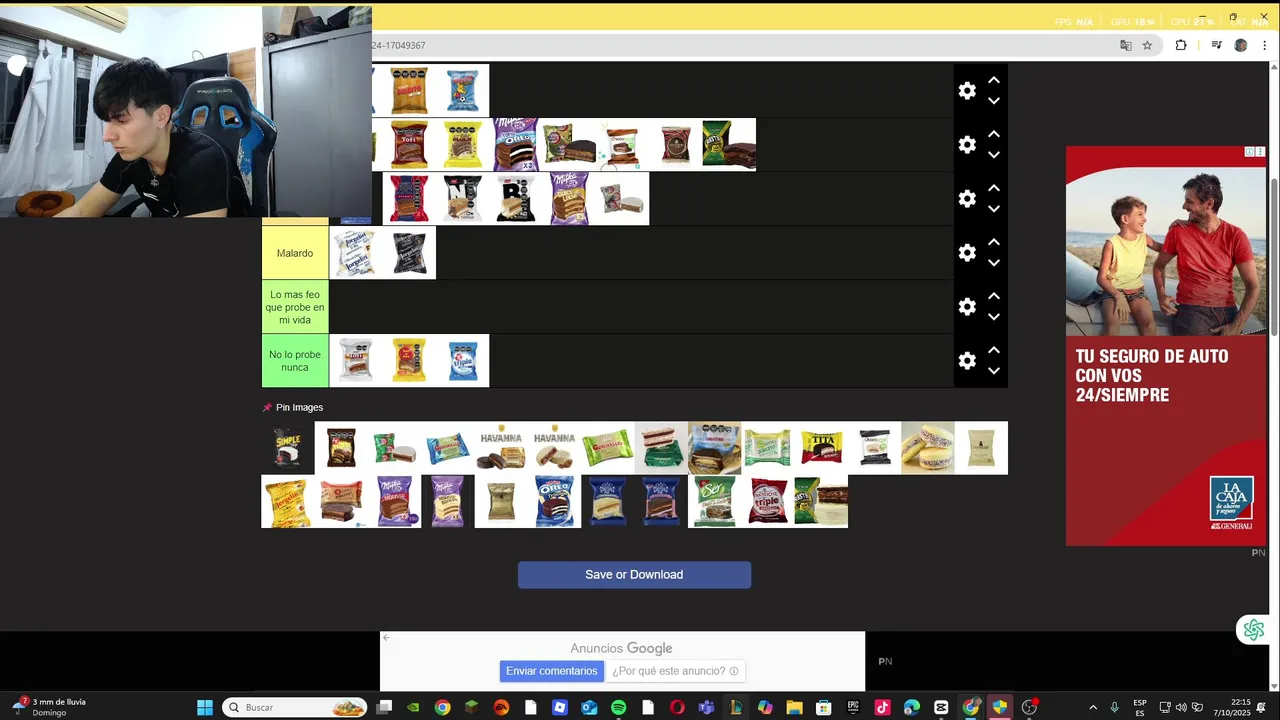Click Enviar comentarios ad feedback button
The image size is (1280, 720).
pos(551,671)
